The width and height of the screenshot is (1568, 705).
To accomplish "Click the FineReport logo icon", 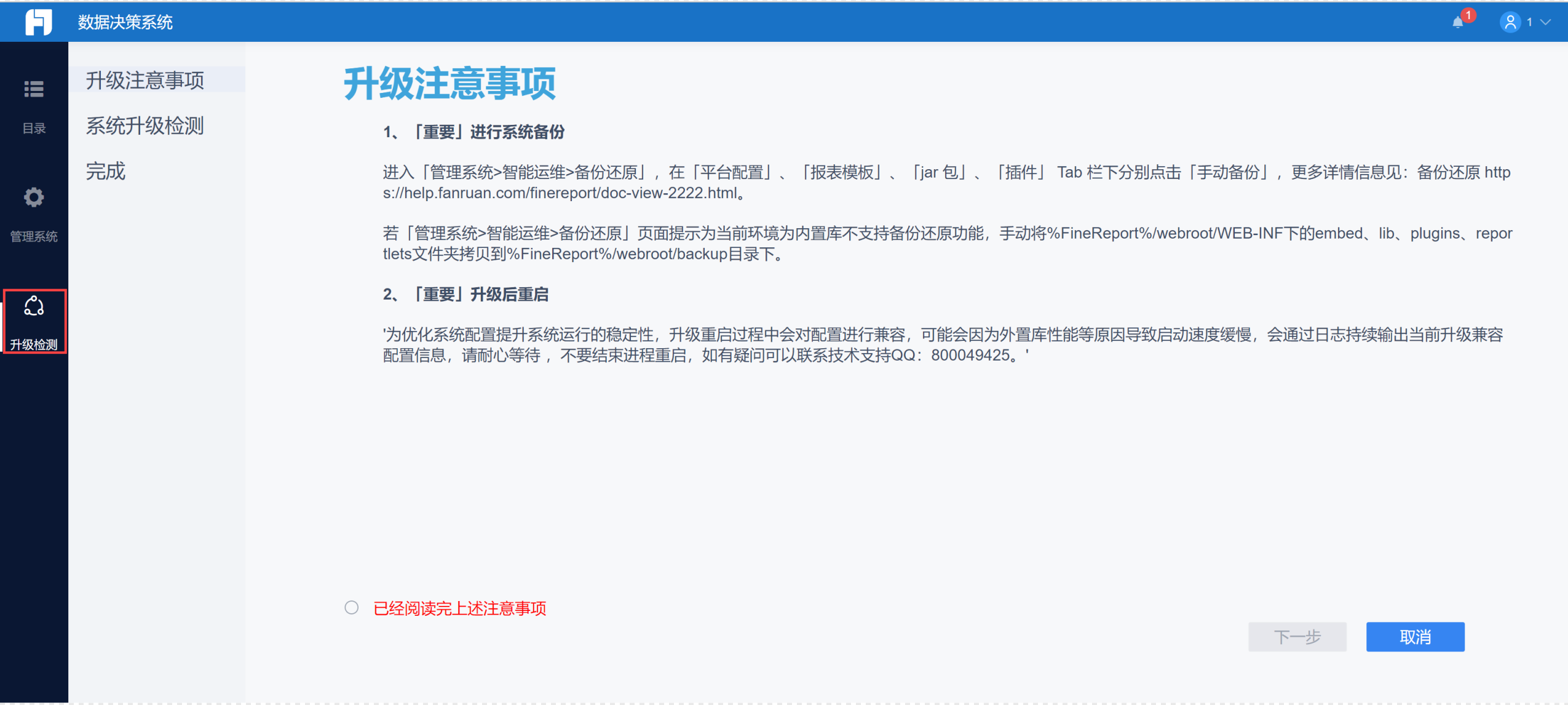I will [x=38, y=22].
